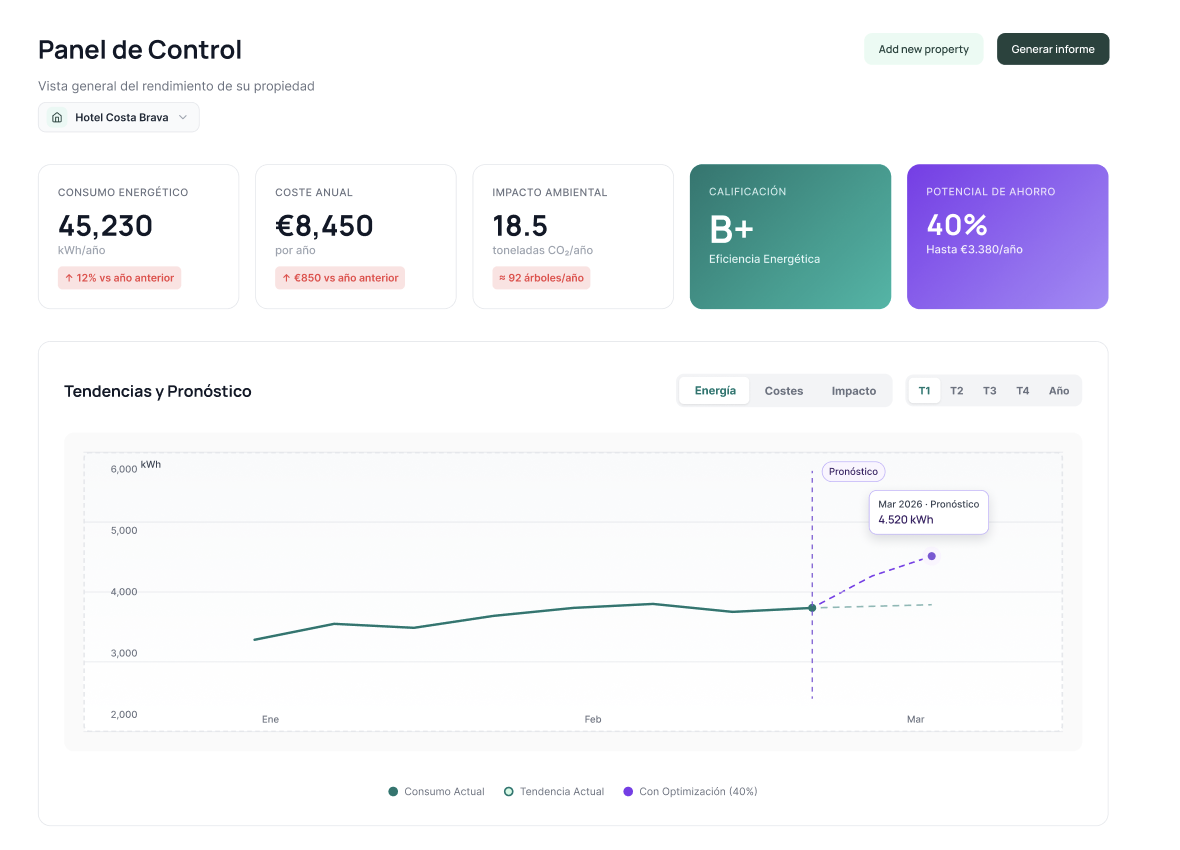Image resolution: width=1180 pixels, height=850 pixels.
Task: Click the Add new property button
Action: point(923,49)
